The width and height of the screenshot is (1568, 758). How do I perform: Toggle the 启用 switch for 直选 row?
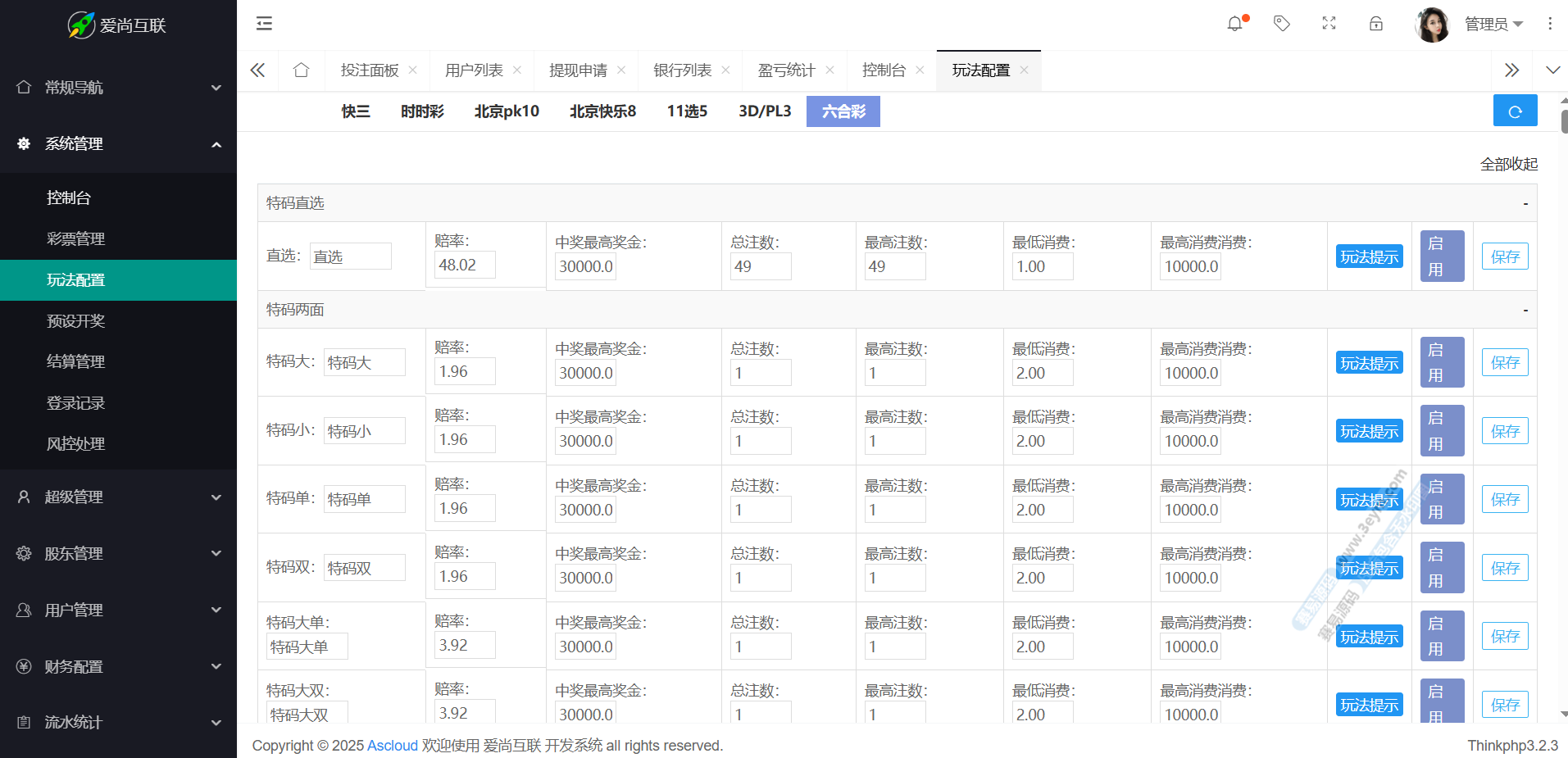click(1442, 256)
